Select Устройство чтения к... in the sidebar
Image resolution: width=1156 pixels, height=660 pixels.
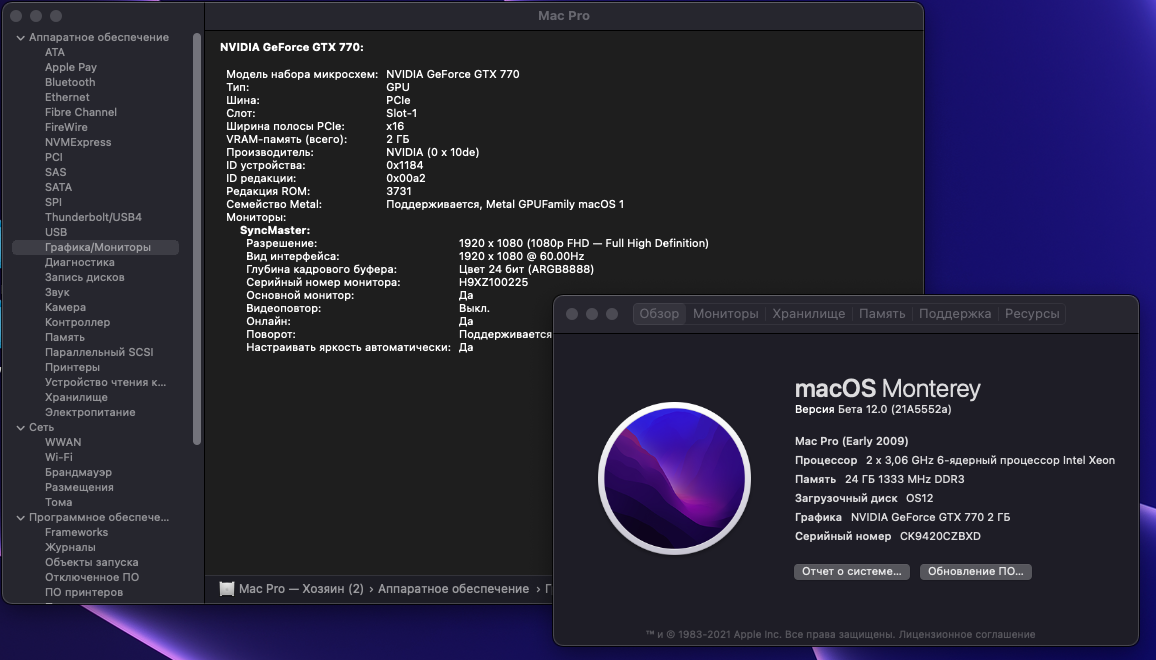click(x=105, y=382)
